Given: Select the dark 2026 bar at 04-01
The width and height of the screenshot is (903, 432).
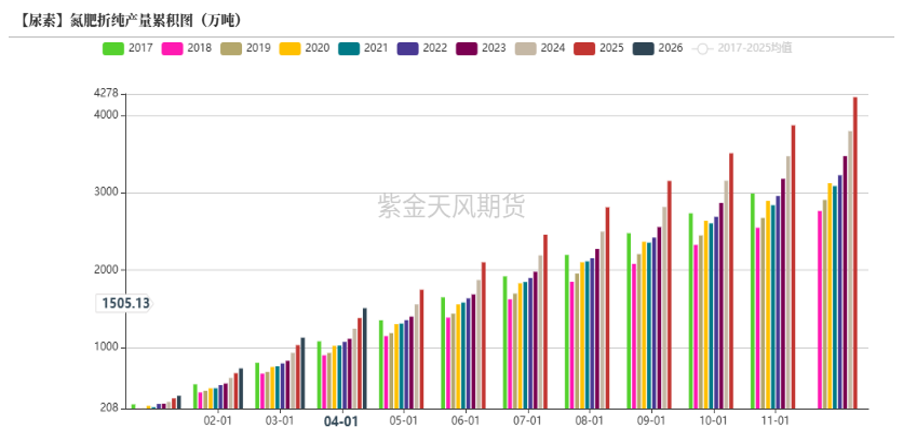Looking at the screenshot, I should [x=365, y=358].
